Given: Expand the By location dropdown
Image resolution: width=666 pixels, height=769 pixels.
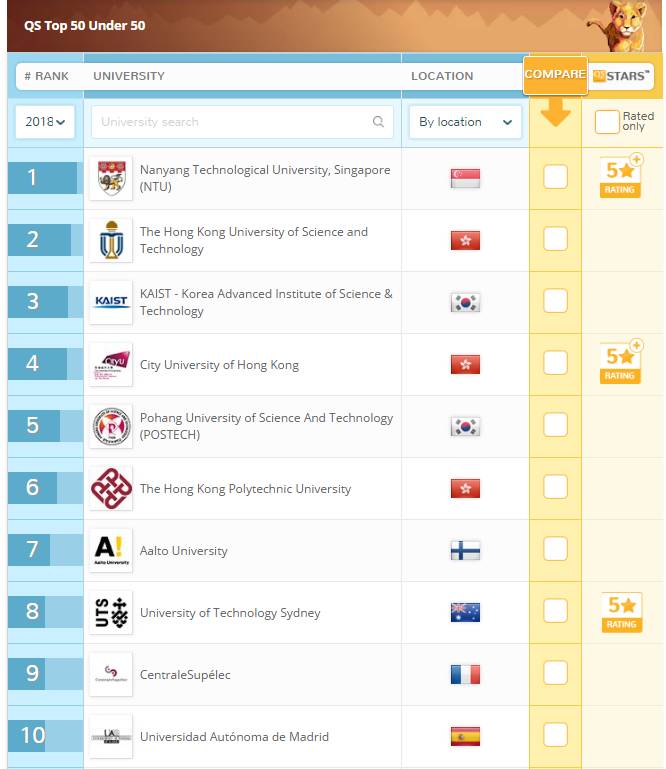Looking at the screenshot, I should coord(465,122).
